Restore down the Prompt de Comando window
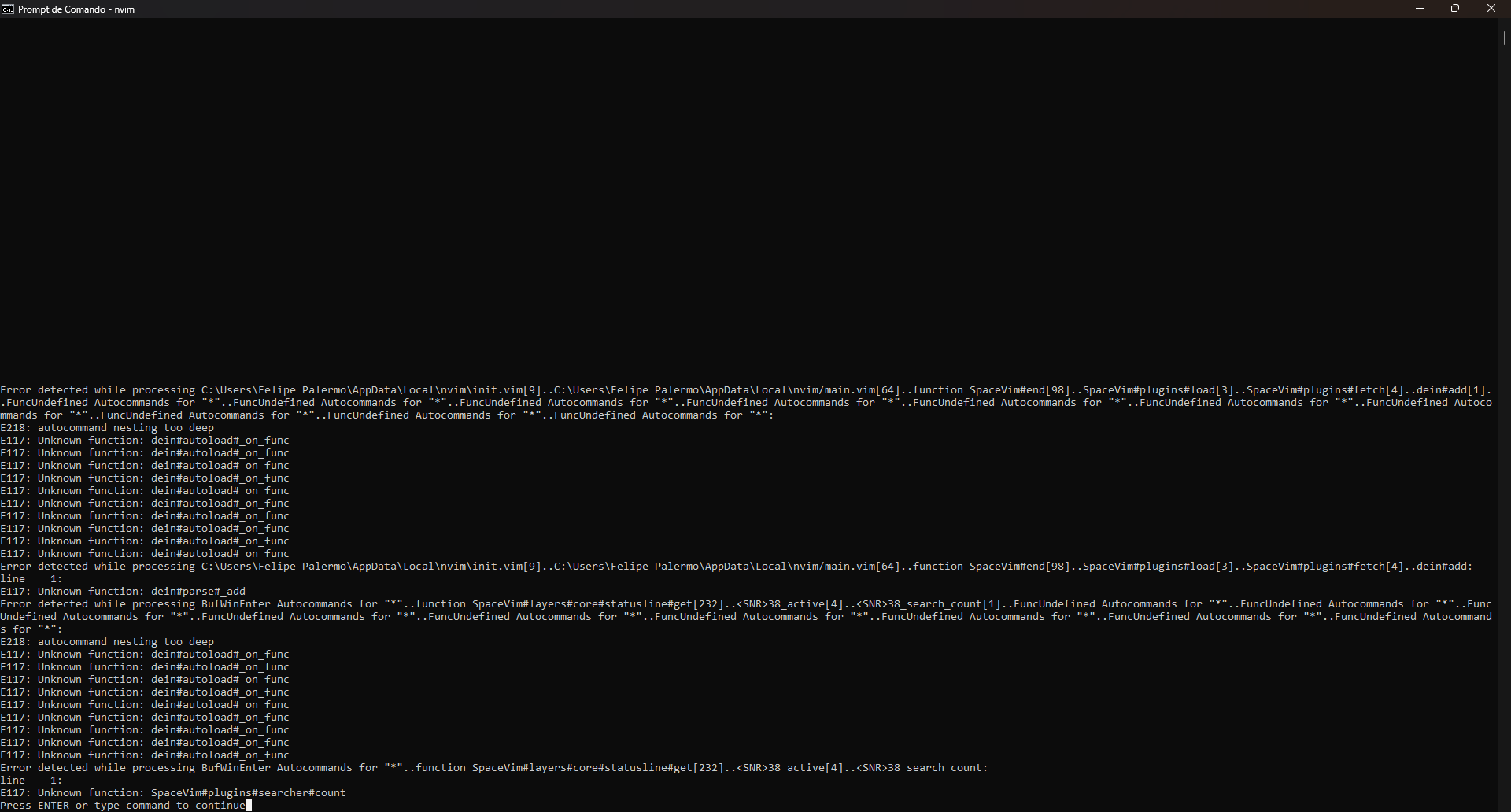 [x=1455, y=9]
